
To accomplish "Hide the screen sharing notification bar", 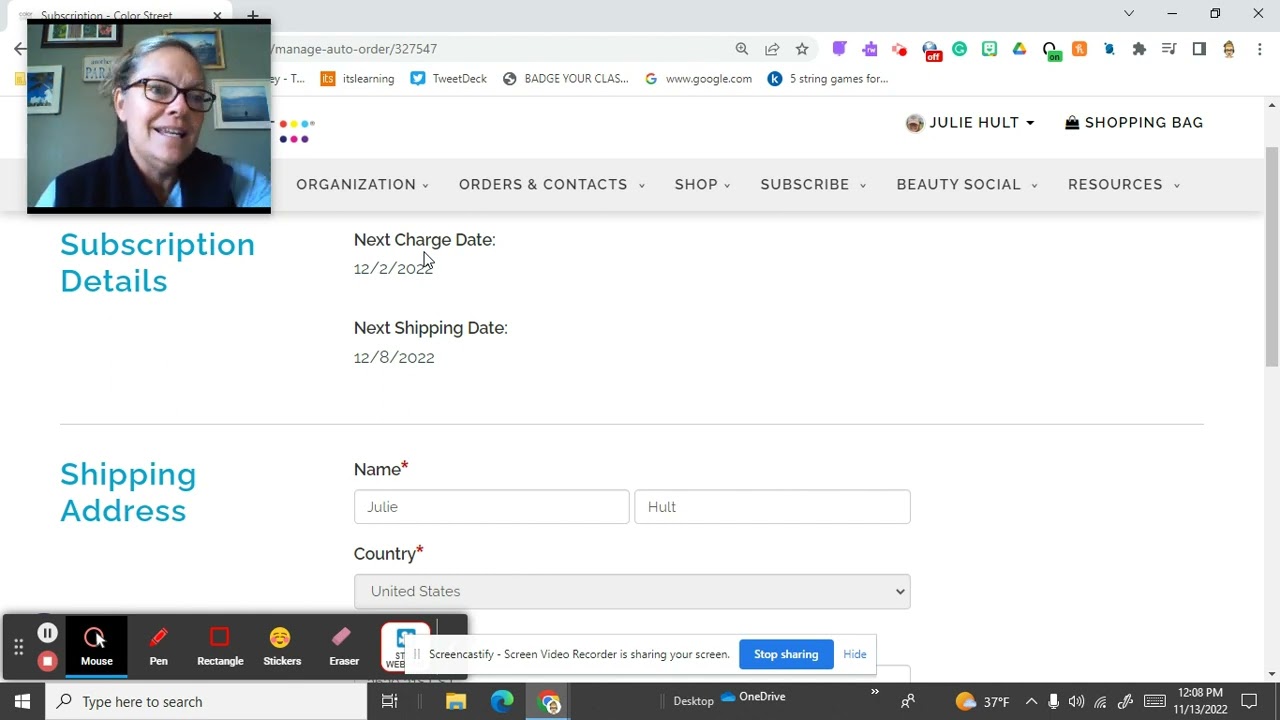I will [x=855, y=654].
